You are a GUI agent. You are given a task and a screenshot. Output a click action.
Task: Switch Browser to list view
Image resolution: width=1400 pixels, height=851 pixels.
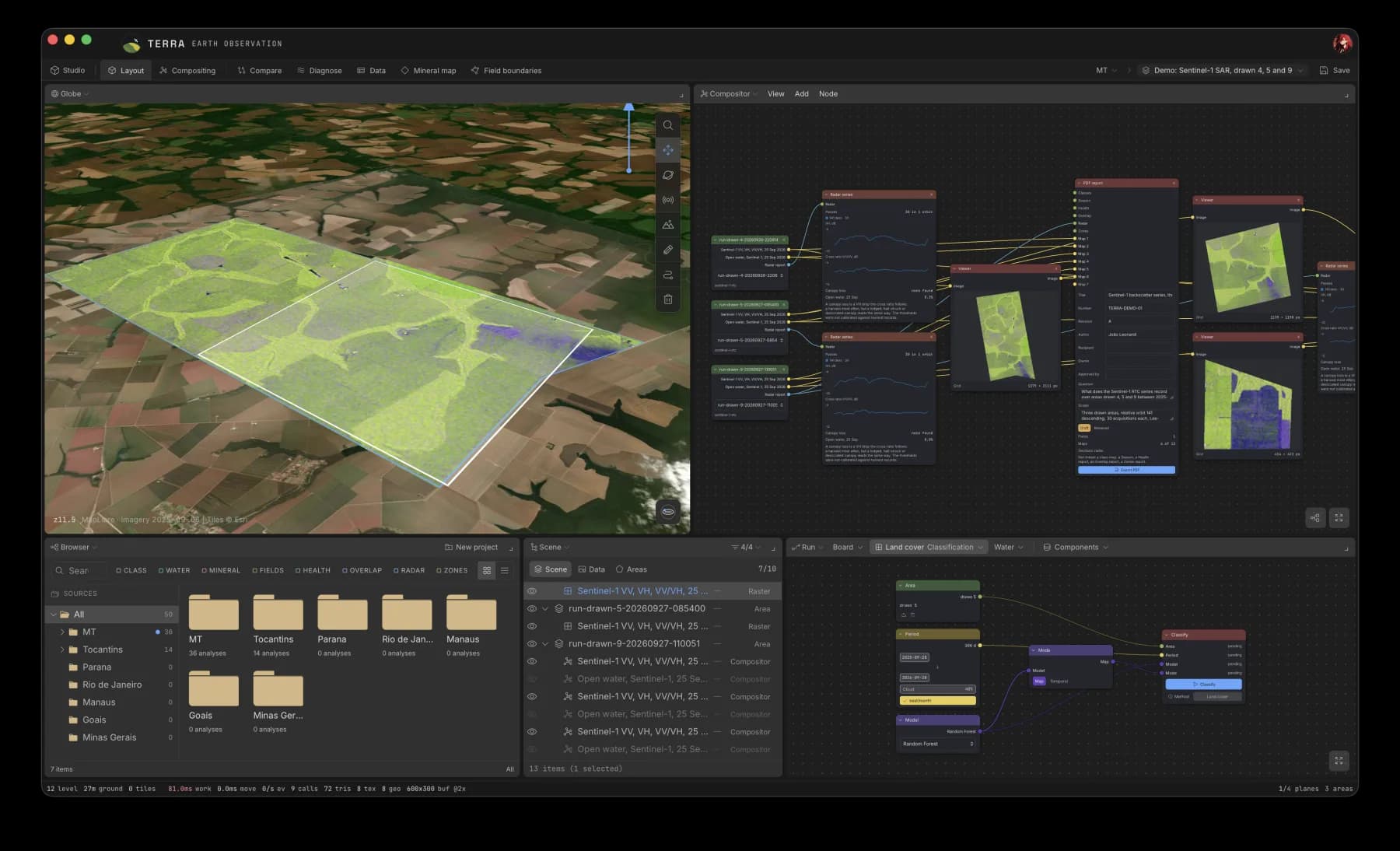(505, 570)
